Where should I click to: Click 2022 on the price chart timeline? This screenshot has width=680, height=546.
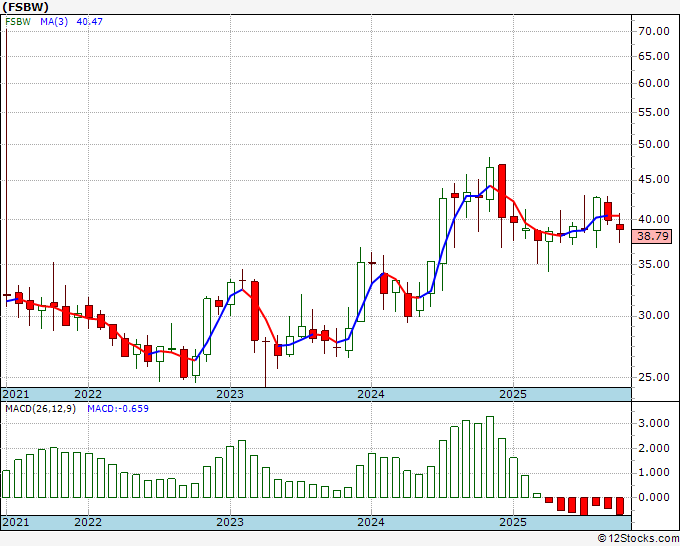[x=88, y=394]
